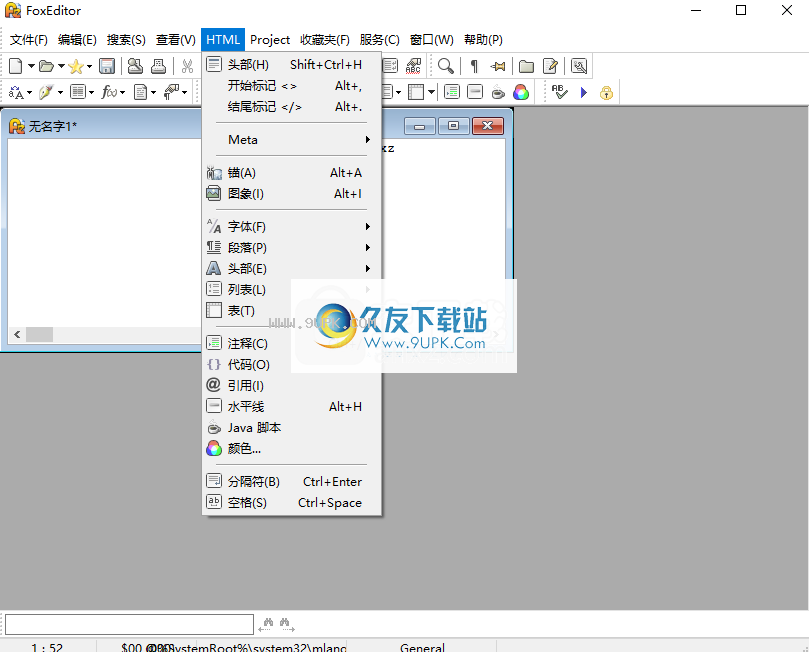Click document horizontal scrollbar left arrow
The image size is (809, 652).
pyautogui.click(x=17, y=334)
